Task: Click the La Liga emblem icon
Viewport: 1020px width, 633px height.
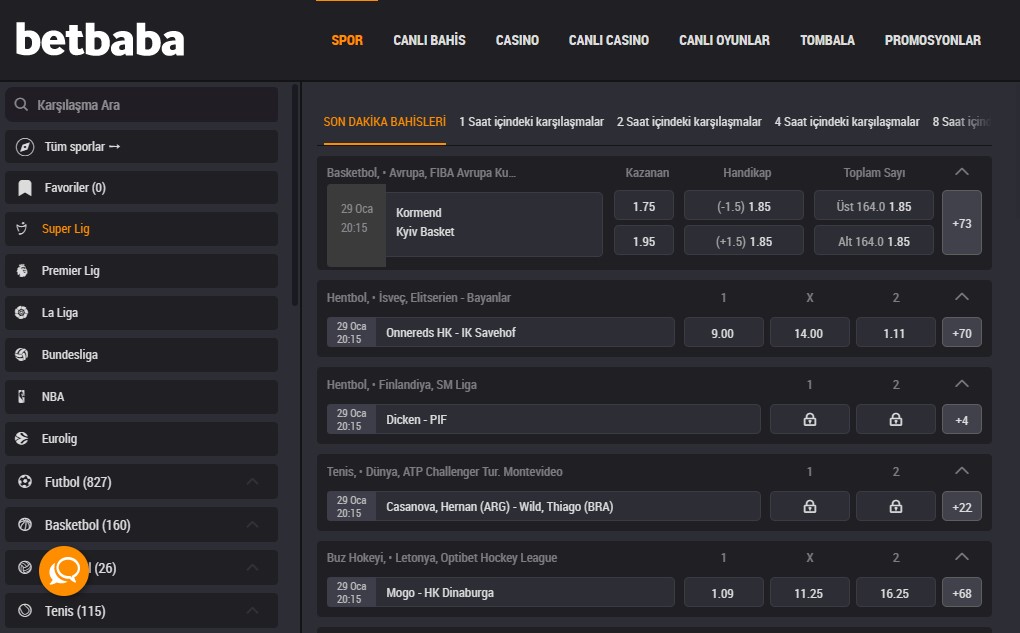Action: [21, 312]
